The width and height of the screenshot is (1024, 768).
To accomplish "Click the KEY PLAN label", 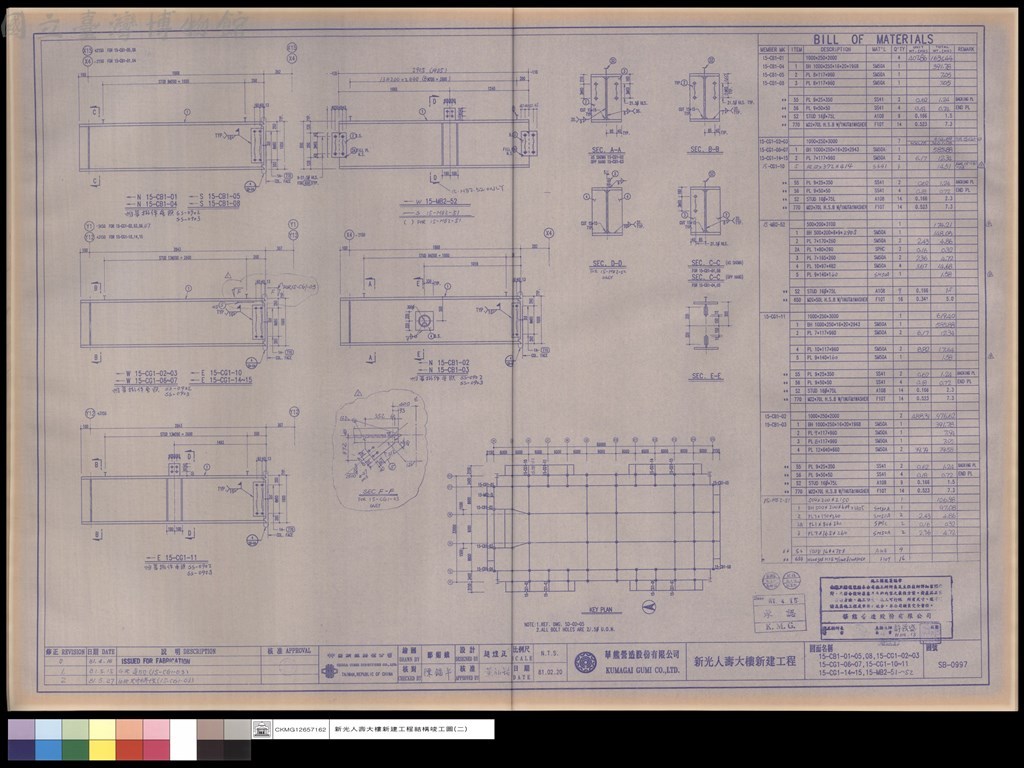I will (x=601, y=610).
